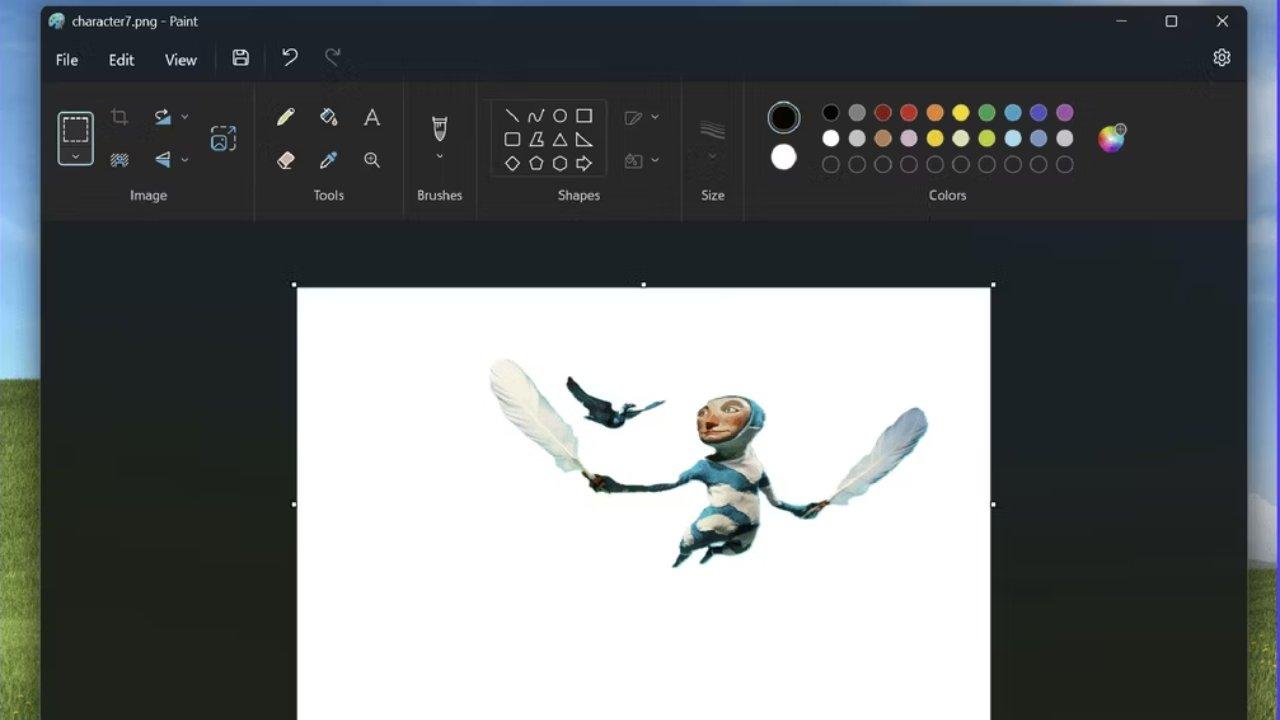
Task: Open Paint settings gear
Action: (x=1221, y=58)
